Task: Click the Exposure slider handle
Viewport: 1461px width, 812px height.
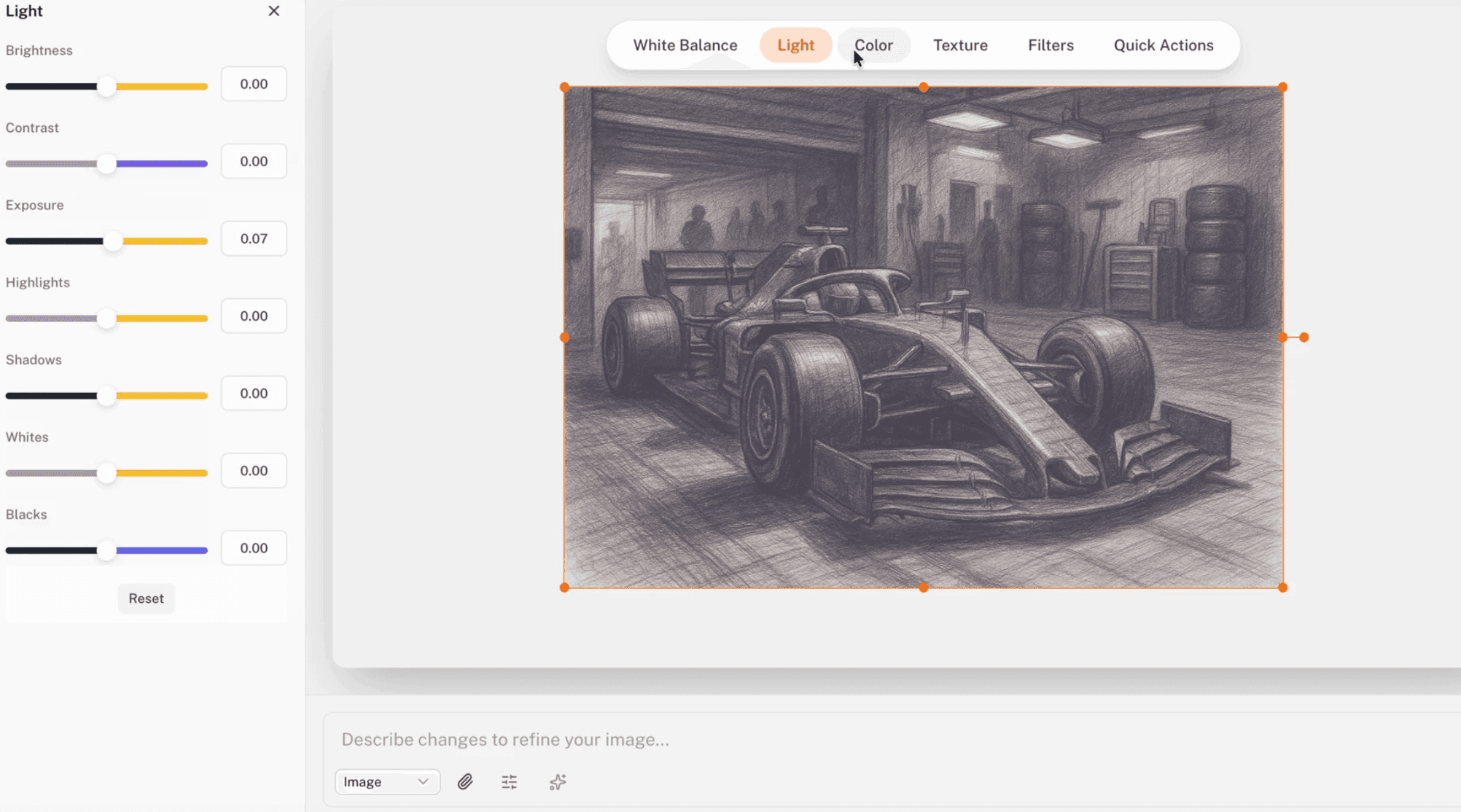Action: [x=114, y=241]
